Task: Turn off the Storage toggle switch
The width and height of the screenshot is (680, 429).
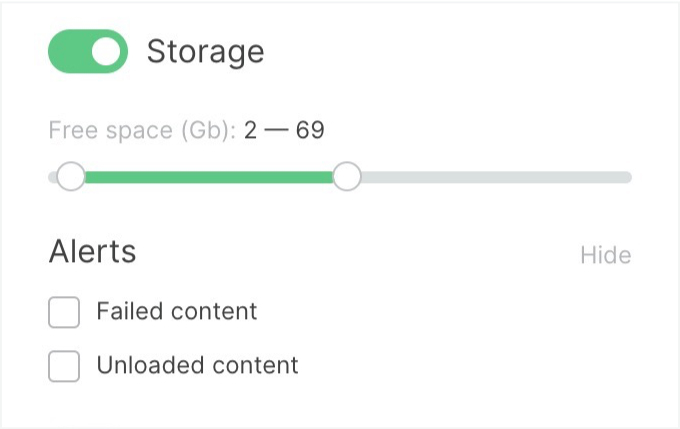Action: (88, 51)
